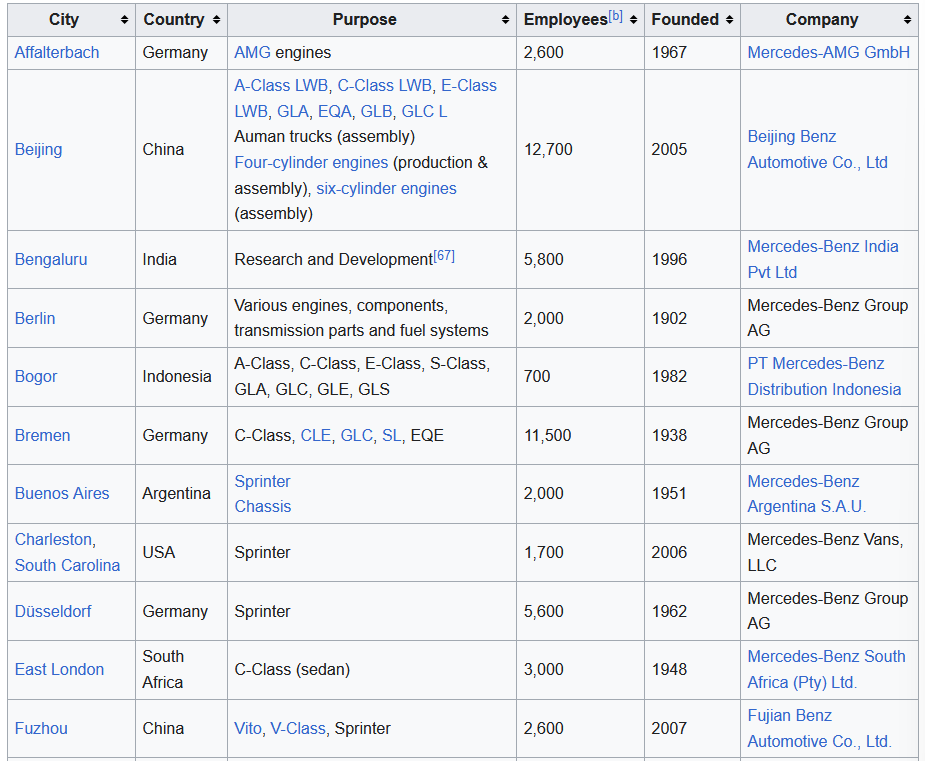Screen dimensions: 925x761
Task: Select the Indonesia country cell
Action: (x=182, y=377)
